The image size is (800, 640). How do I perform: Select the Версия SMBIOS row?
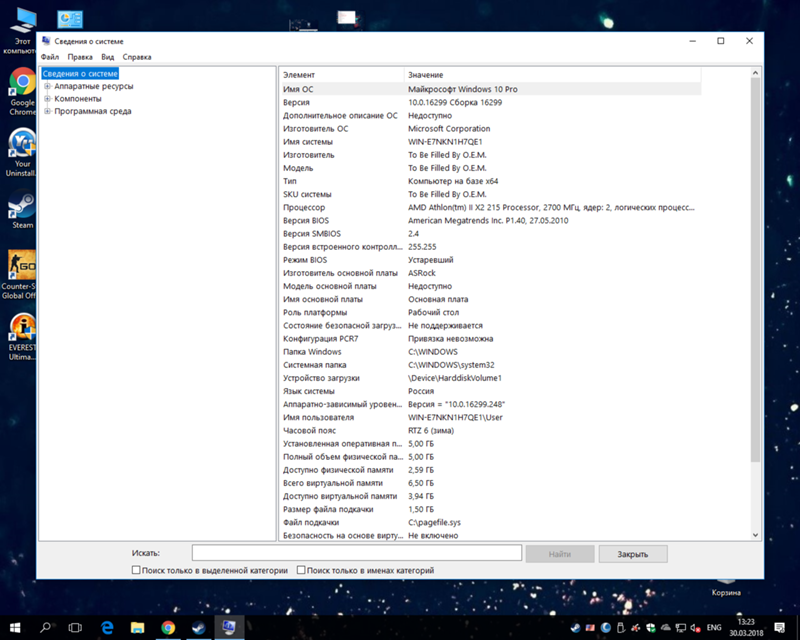pos(490,234)
